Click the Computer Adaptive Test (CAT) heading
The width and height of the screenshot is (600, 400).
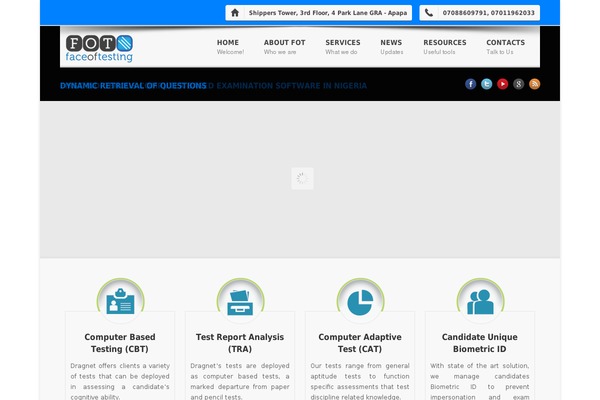coord(360,343)
